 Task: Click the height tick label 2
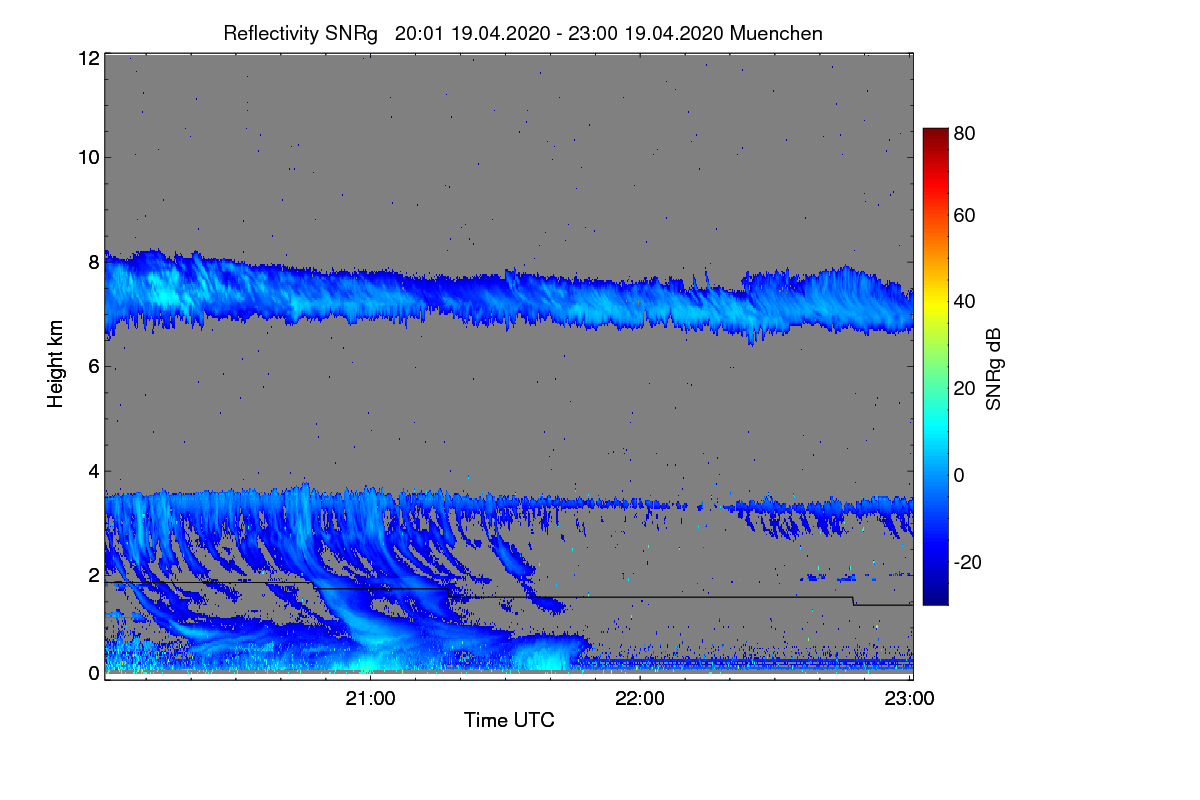click(93, 575)
